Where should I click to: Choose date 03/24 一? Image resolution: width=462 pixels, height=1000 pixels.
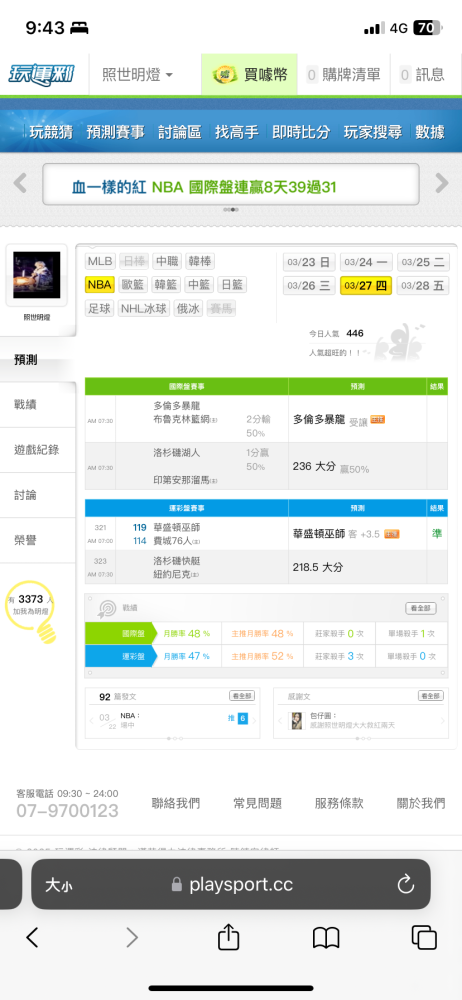[x=366, y=262]
